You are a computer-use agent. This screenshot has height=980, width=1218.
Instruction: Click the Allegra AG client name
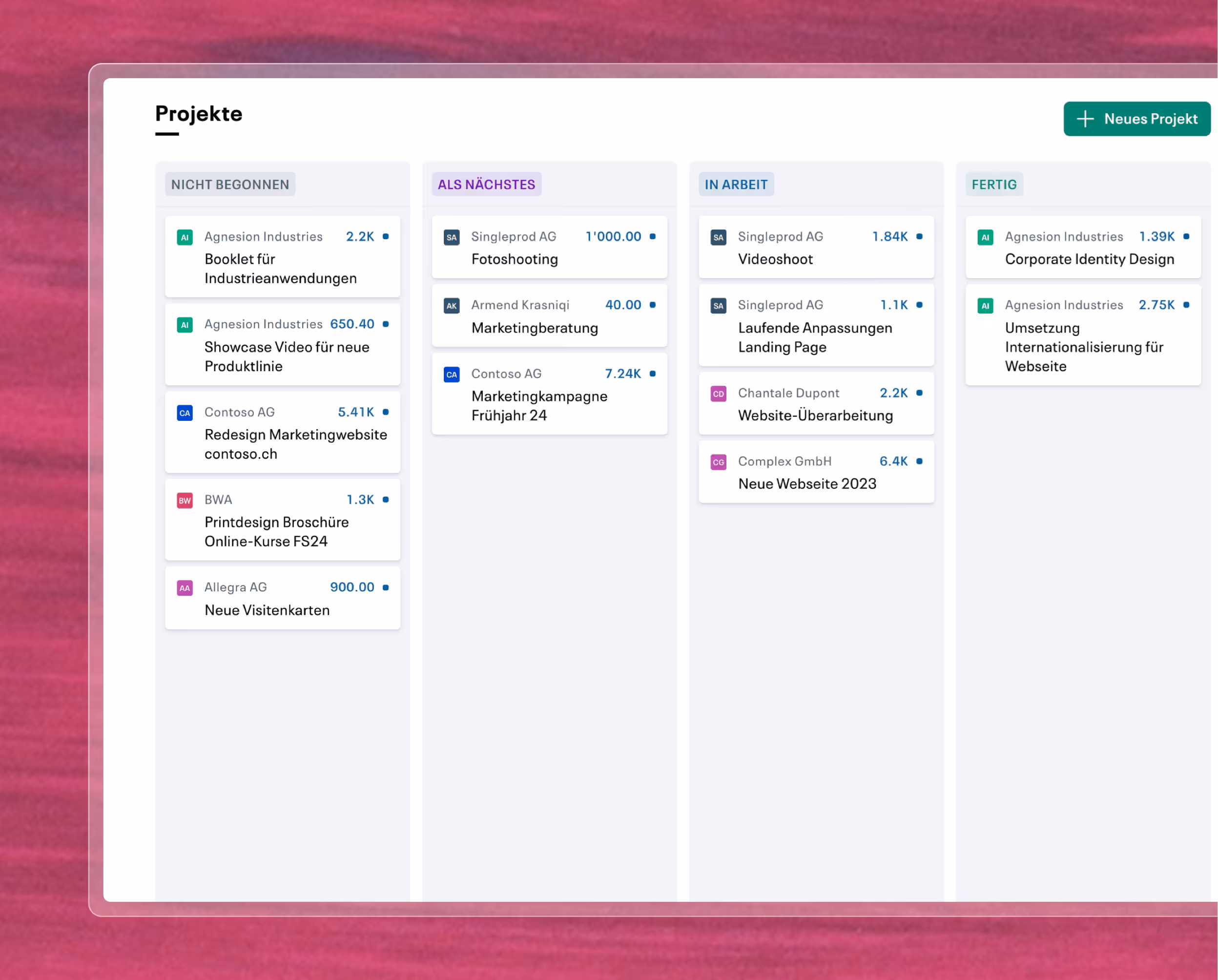pos(236,588)
